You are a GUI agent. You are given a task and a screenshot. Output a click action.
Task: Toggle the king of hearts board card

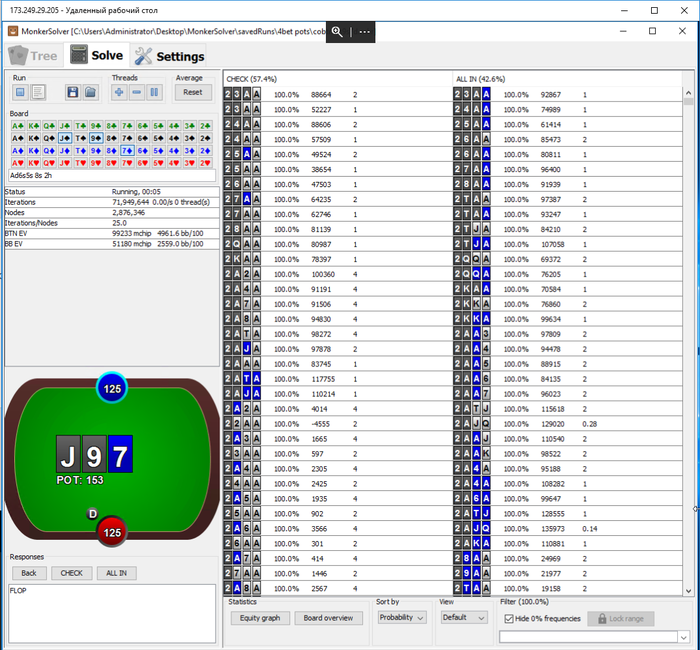click(33, 163)
